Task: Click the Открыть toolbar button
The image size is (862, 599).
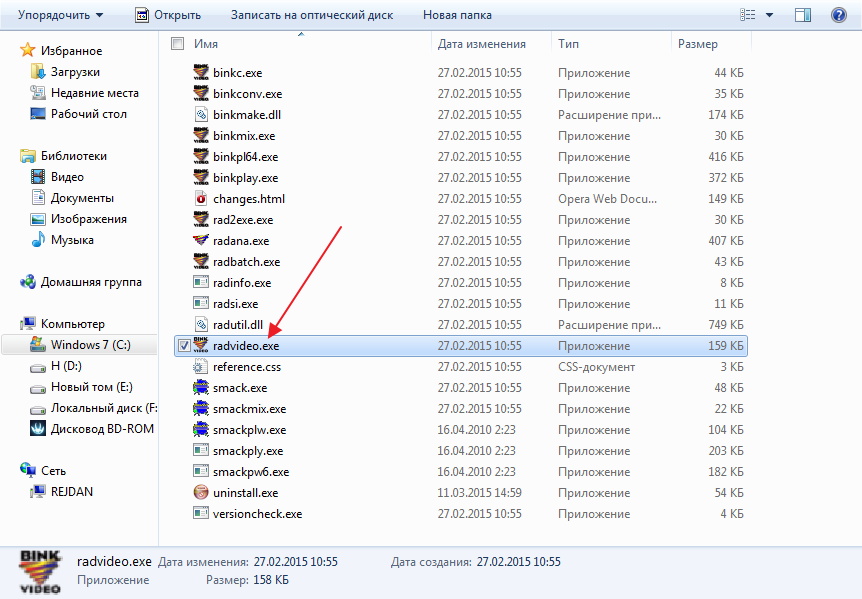Action: coord(168,15)
